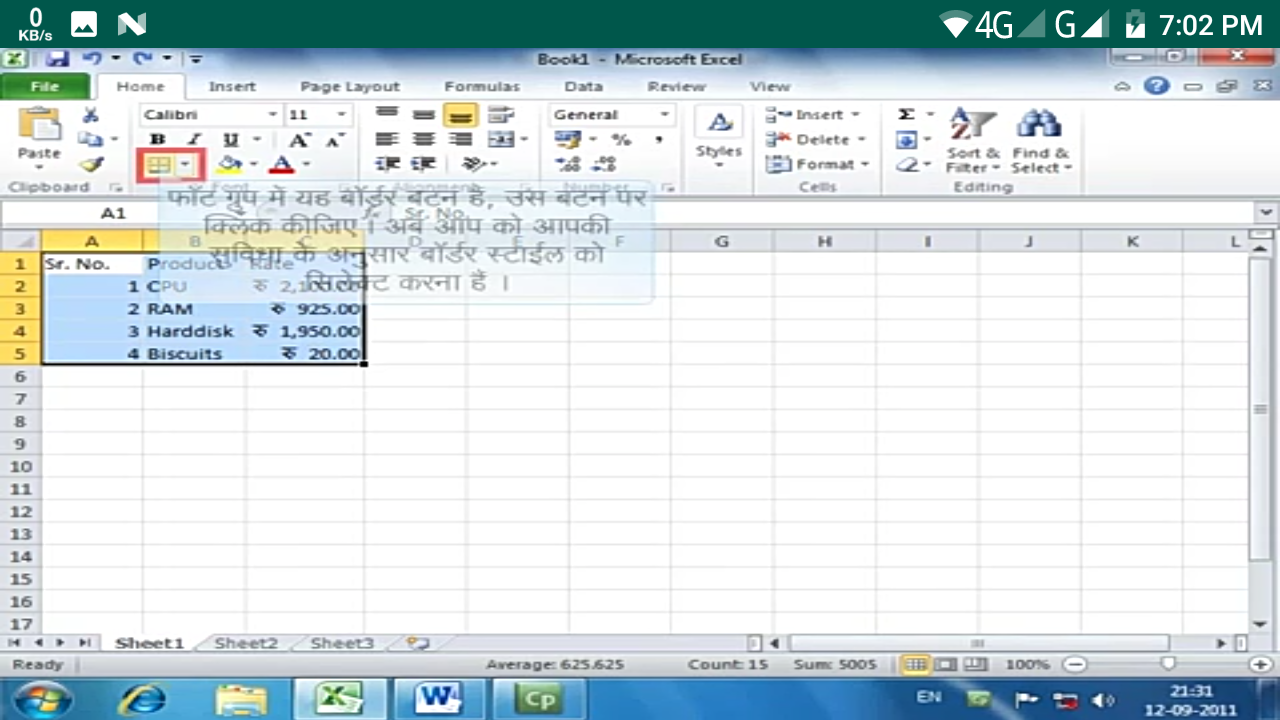Toggle Bold formatting
This screenshot has height=720, width=1280.
click(x=157, y=140)
